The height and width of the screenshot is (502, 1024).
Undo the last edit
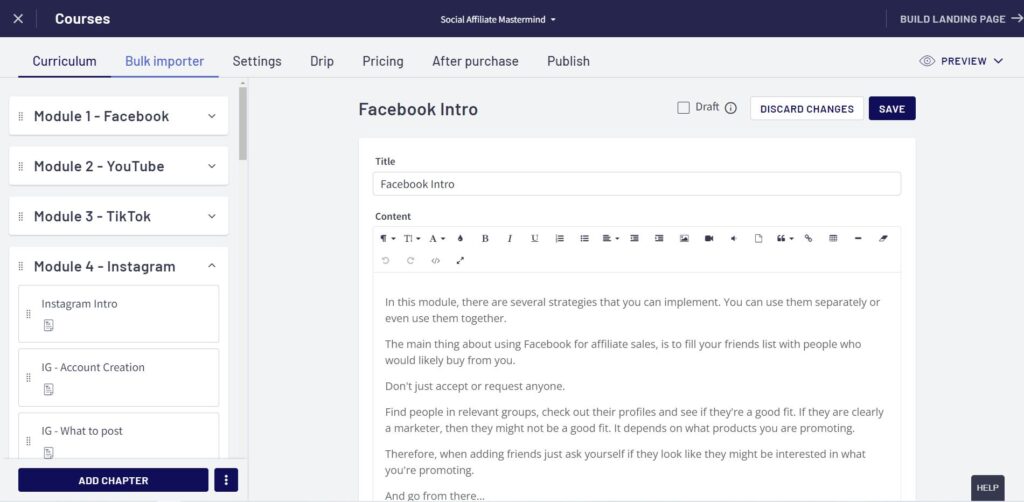[x=385, y=260]
